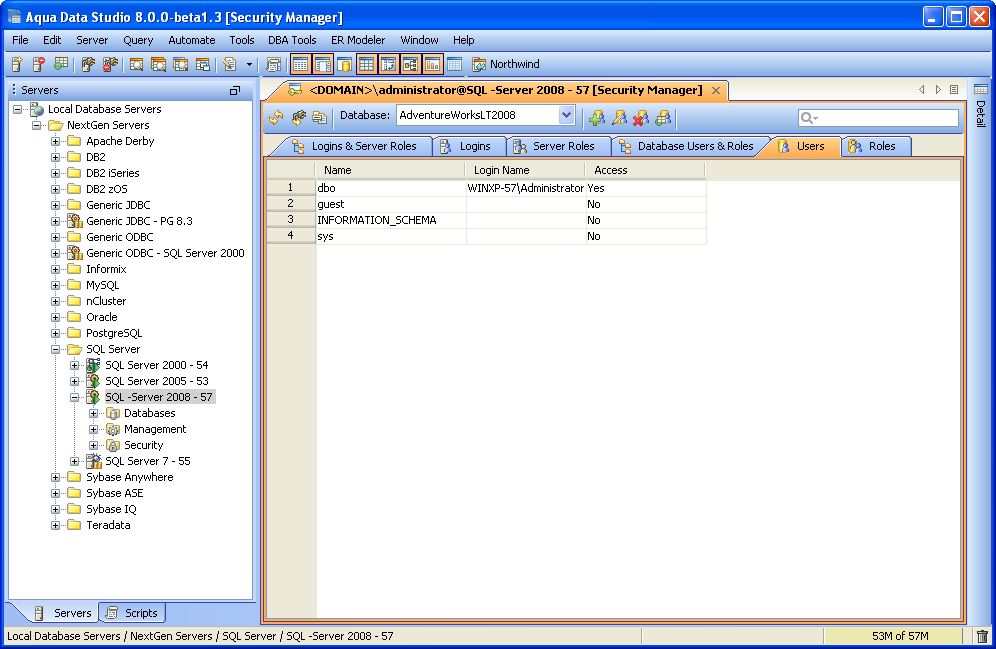The height and width of the screenshot is (649, 996).
Task: Click the Register Server toolbar icon
Action: (17, 64)
